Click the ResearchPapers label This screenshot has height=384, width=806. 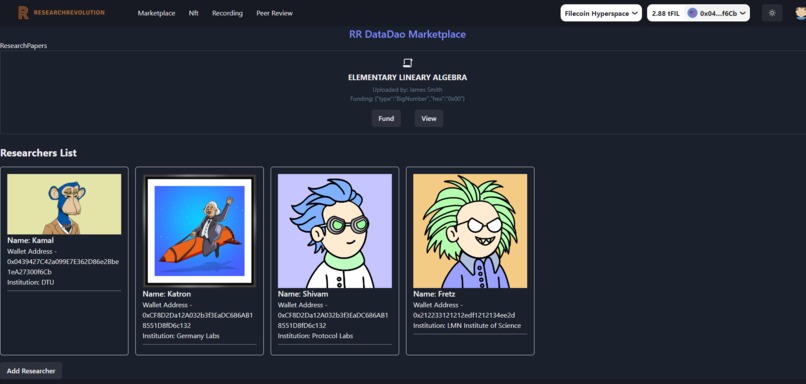pyautogui.click(x=24, y=46)
